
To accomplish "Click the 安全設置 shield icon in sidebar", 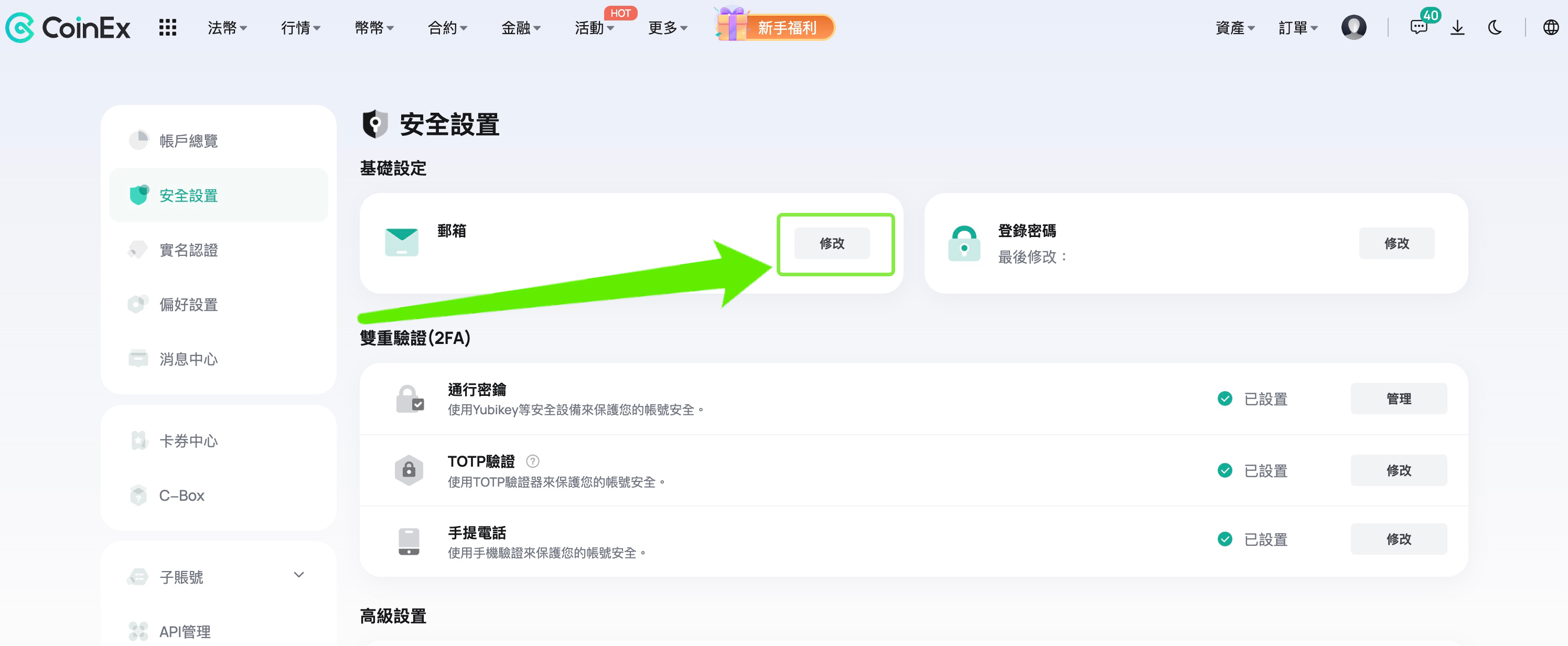I will 139,195.
